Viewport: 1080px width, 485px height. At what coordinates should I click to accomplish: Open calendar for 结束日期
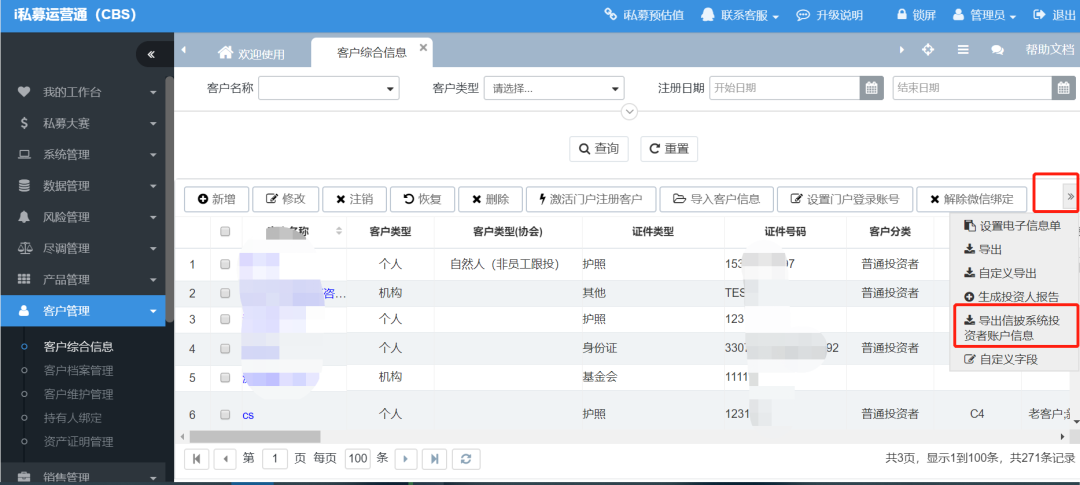(x=1063, y=88)
